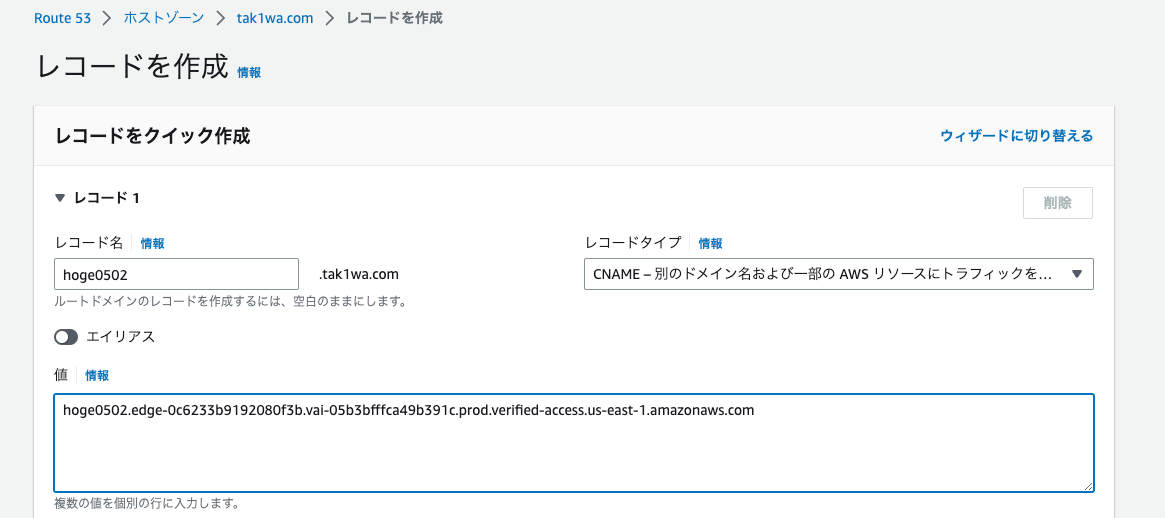
Task: Click the resize grip of 値 textarea
Action: [x=1088, y=486]
